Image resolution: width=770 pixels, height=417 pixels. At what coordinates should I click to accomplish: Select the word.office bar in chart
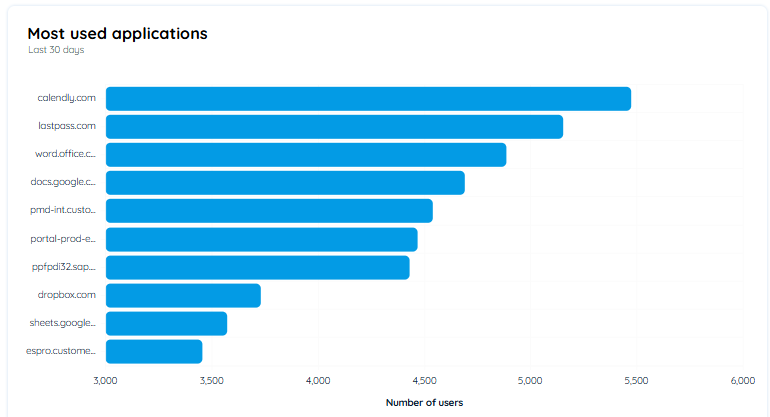click(306, 155)
